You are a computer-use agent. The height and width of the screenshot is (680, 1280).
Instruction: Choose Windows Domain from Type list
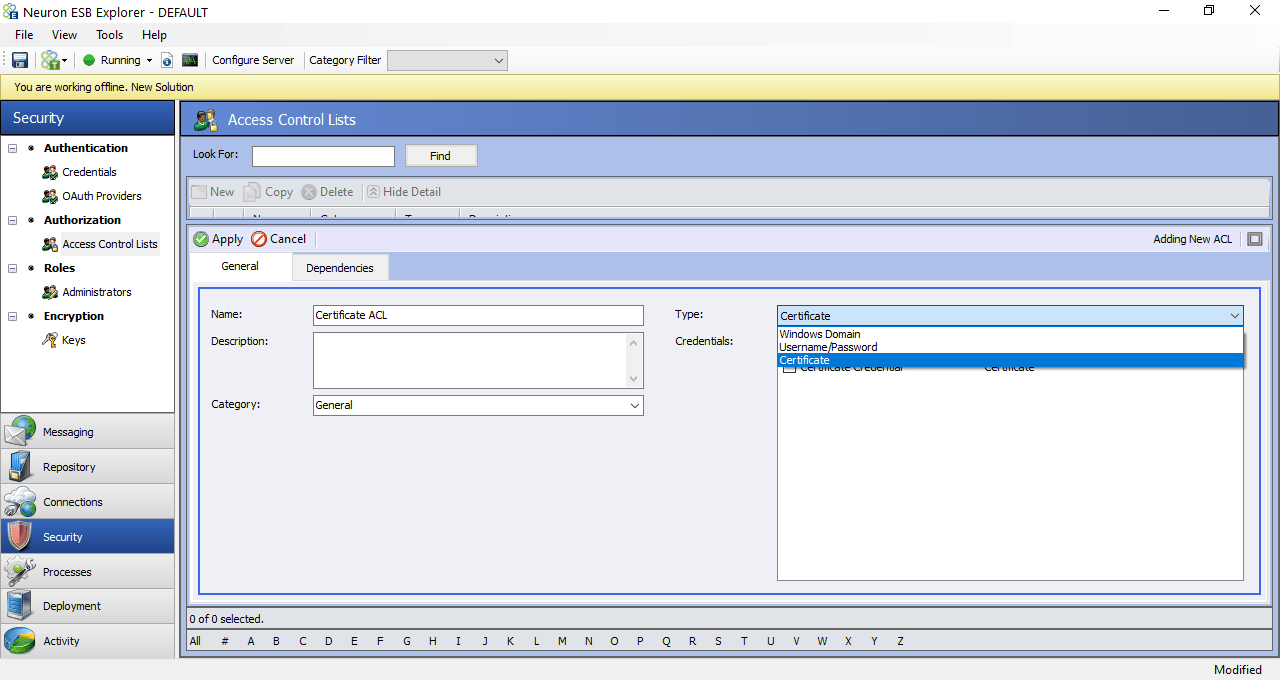[1010, 334]
